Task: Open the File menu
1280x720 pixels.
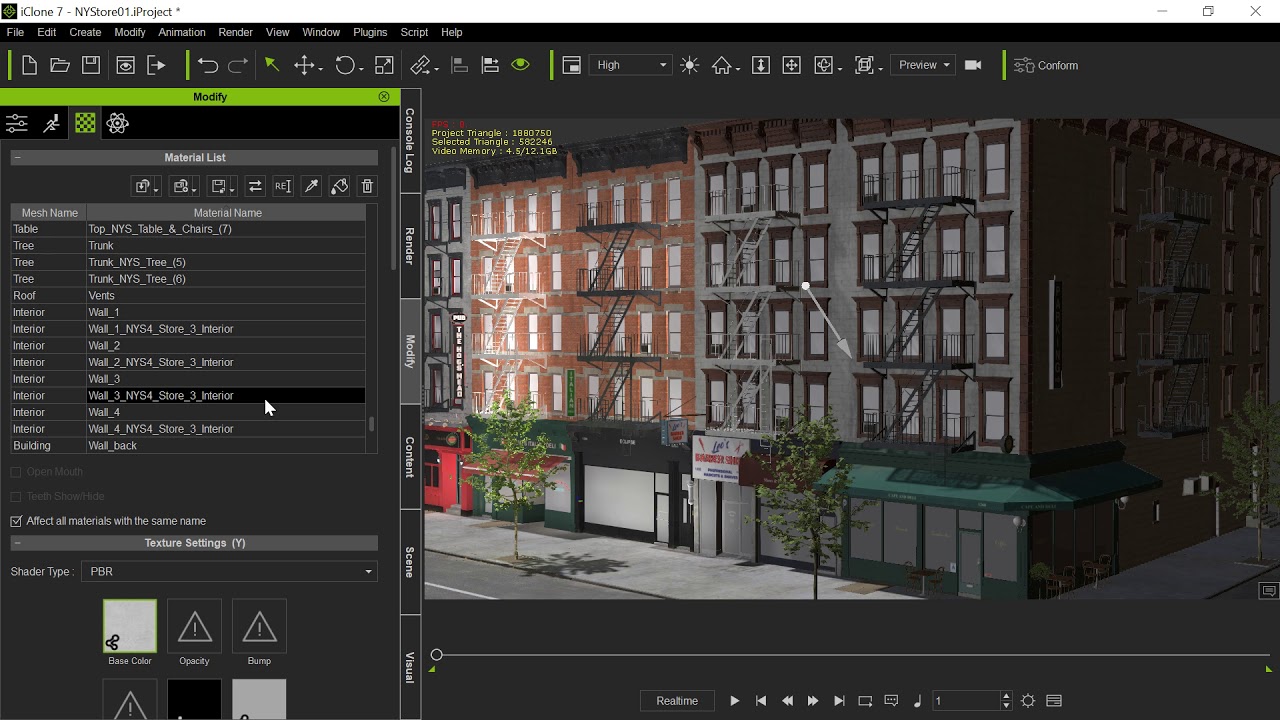Action: 15,32
